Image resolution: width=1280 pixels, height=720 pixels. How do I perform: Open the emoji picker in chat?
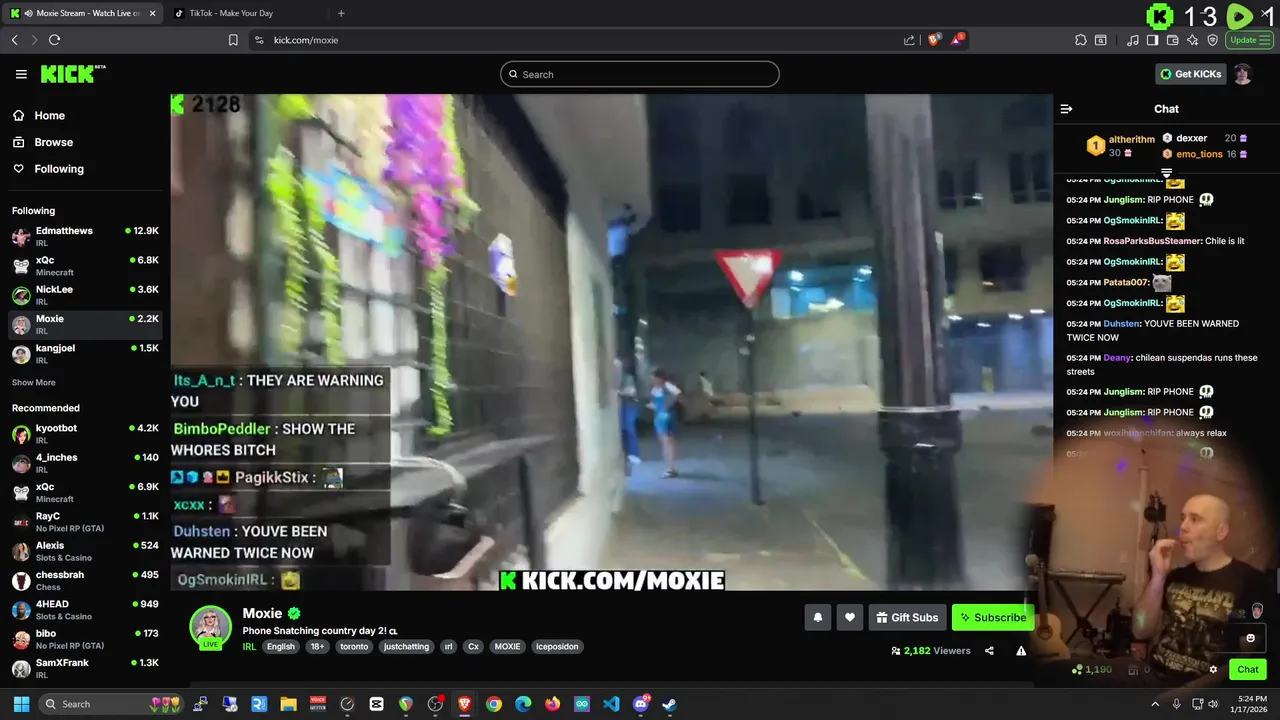(x=1250, y=638)
